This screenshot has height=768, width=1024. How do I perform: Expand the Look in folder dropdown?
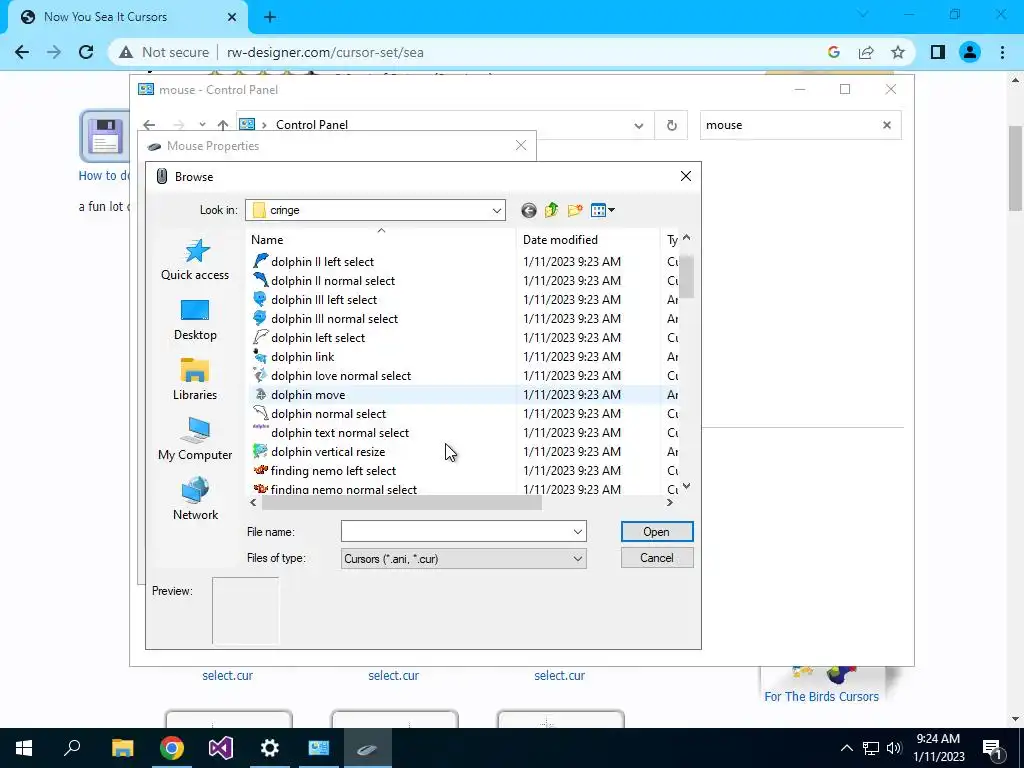tap(496, 210)
